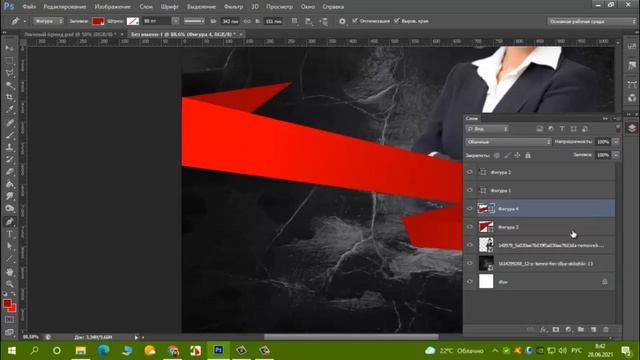640x360 pixels.
Task: Select the Фон layer thumbnail
Action: [x=486, y=282]
